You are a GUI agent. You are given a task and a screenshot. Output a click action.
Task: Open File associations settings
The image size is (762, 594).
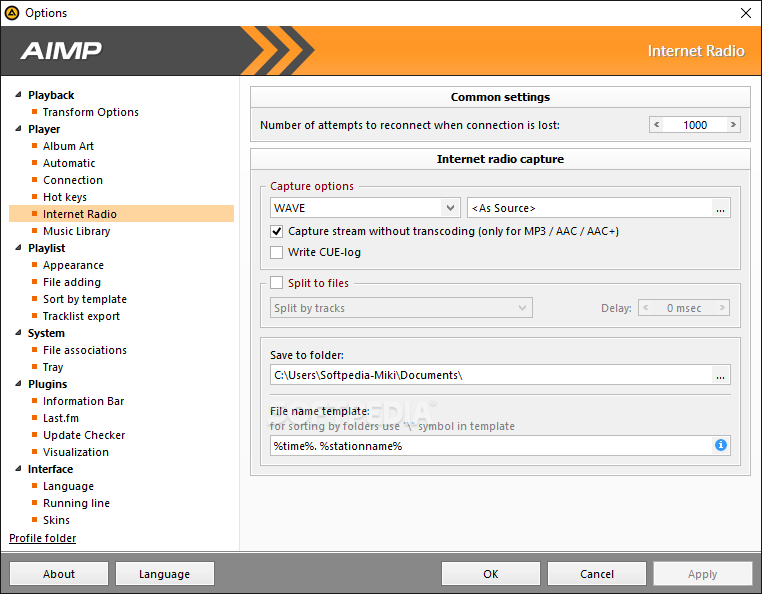pyautogui.click(x=85, y=350)
